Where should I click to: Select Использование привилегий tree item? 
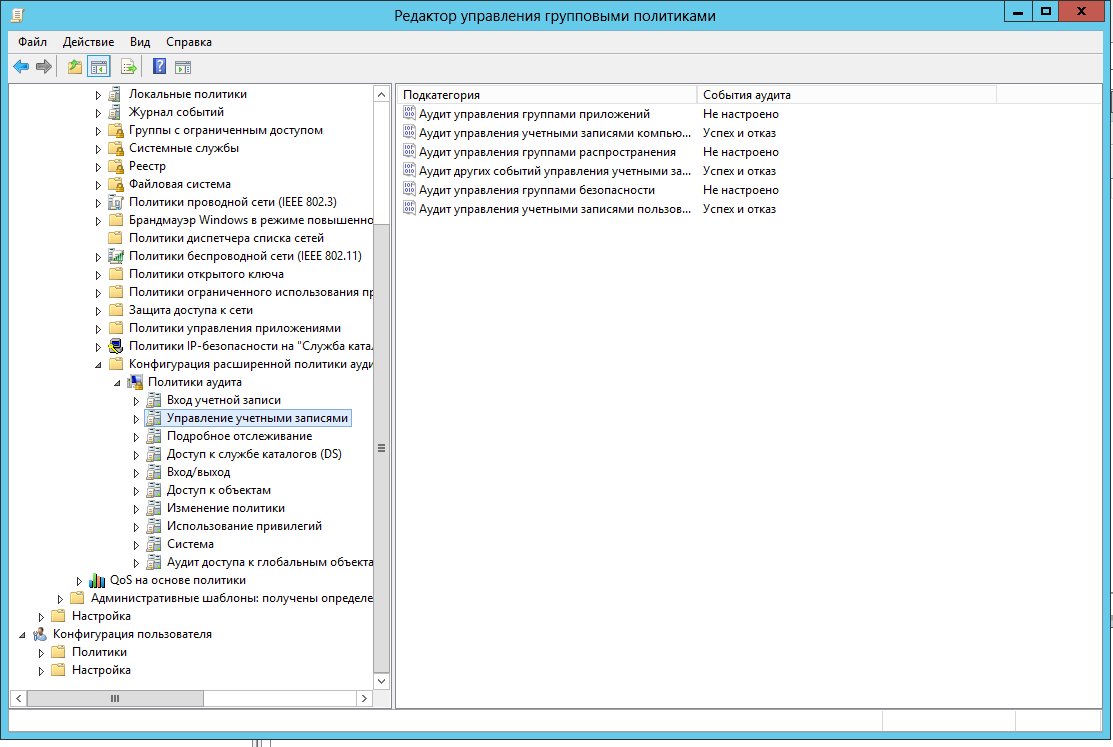244,526
